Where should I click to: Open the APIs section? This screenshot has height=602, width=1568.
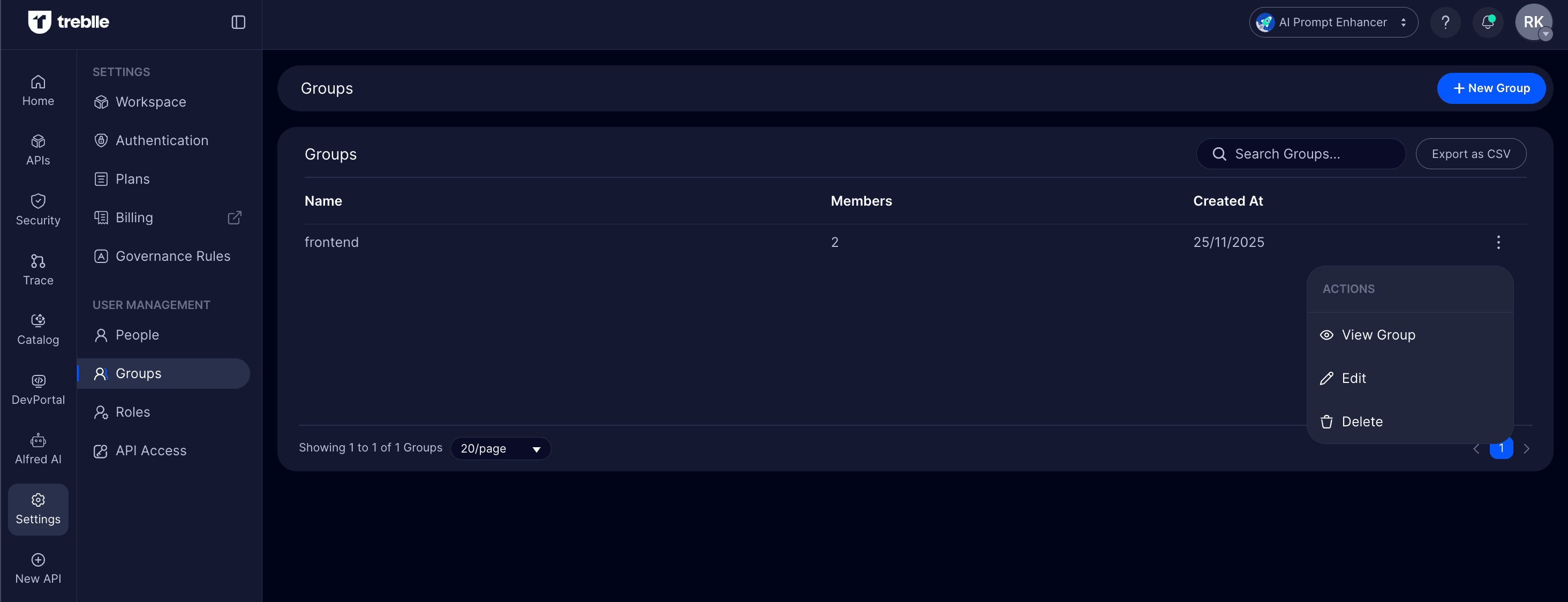coord(37,150)
